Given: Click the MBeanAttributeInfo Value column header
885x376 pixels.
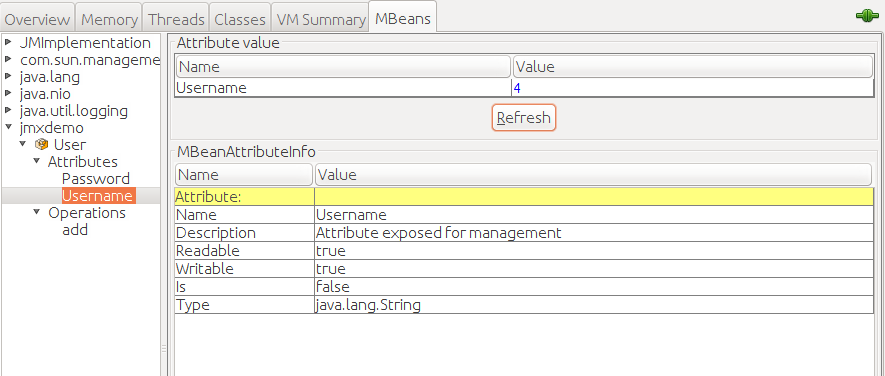Looking at the screenshot, I should pyautogui.click(x=593, y=174).
